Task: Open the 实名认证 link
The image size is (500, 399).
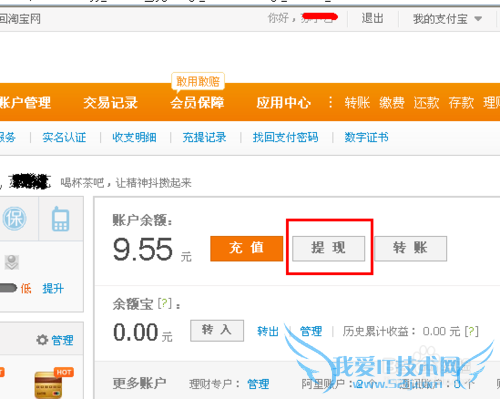Action: pos(64,137)
